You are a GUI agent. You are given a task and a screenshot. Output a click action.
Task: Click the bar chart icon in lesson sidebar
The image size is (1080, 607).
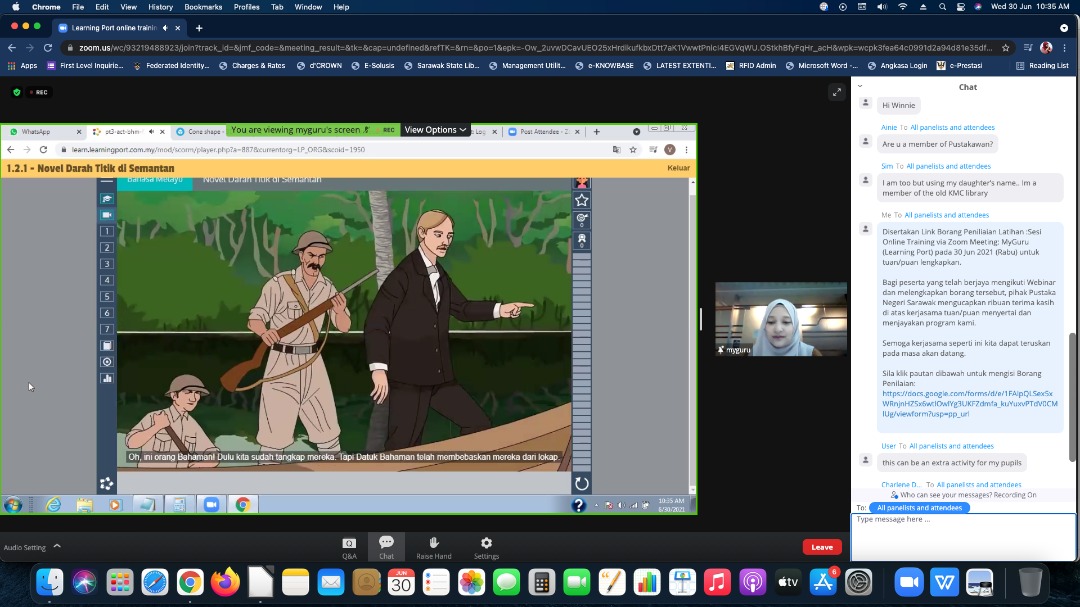[107, 378]
